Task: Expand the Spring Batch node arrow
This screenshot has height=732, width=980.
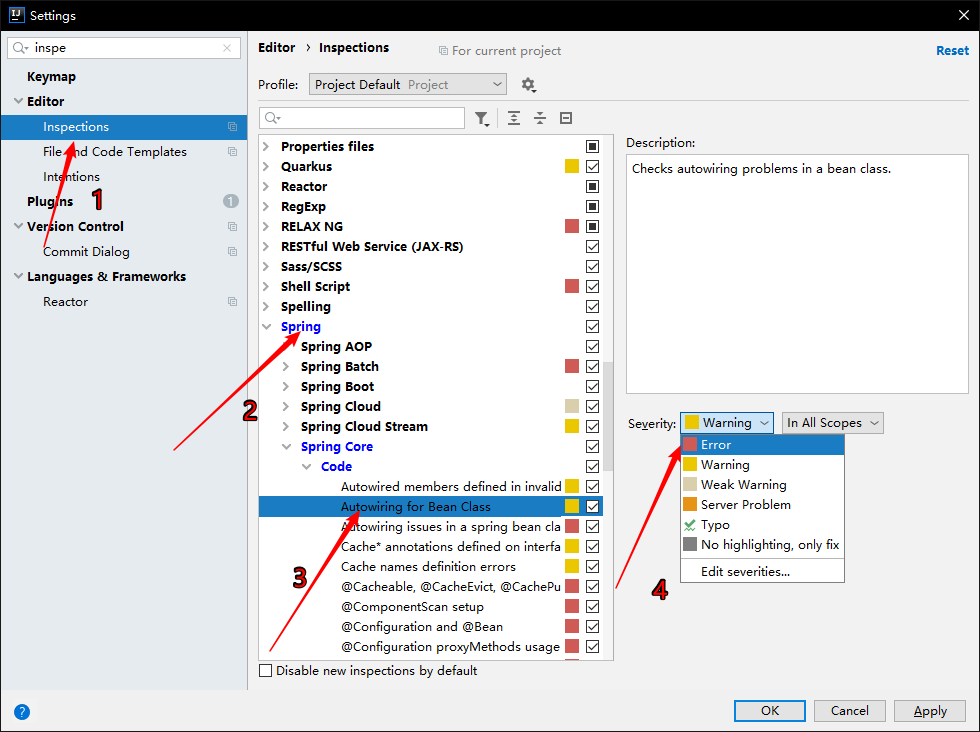Action: coord(286,366)
